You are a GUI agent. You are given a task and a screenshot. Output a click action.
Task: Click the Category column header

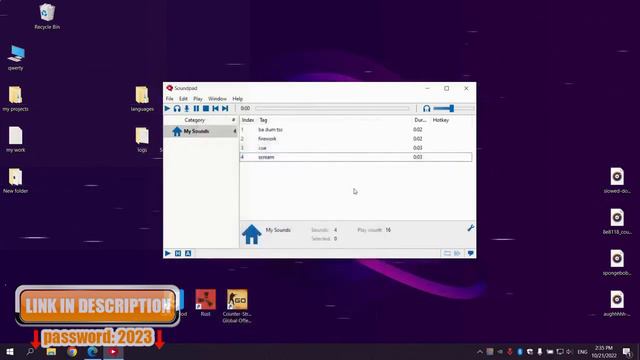(x=195, y=120)
